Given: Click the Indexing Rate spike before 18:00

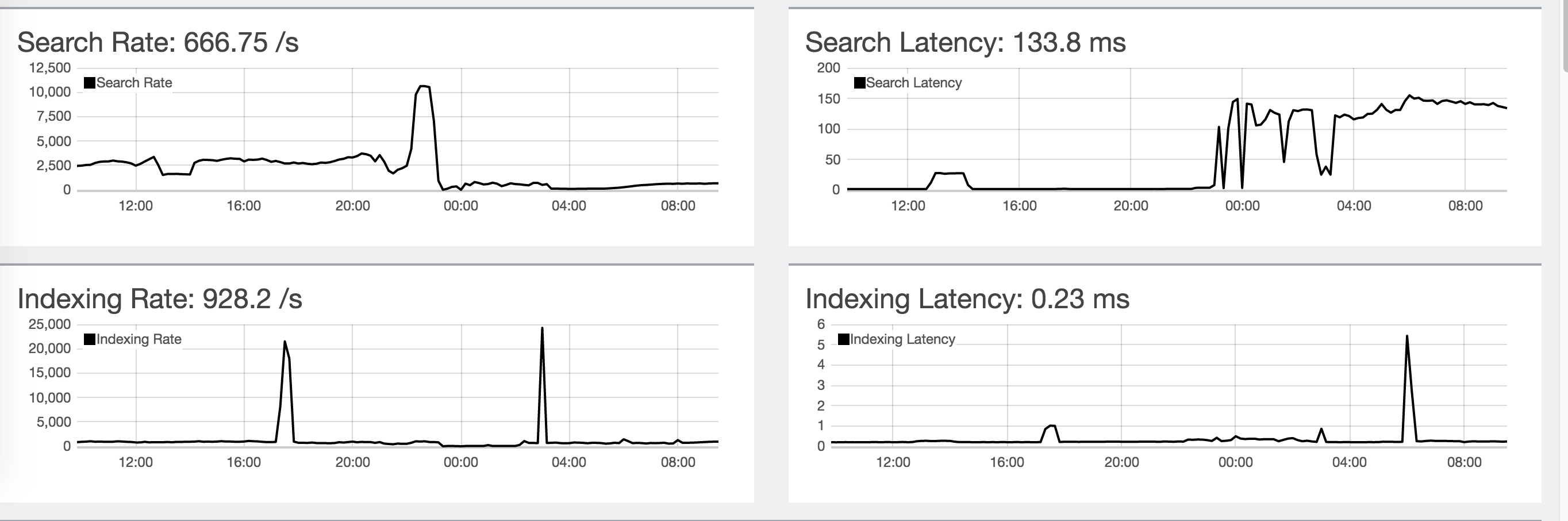Looking at the screenshot, I should point(285,342).
